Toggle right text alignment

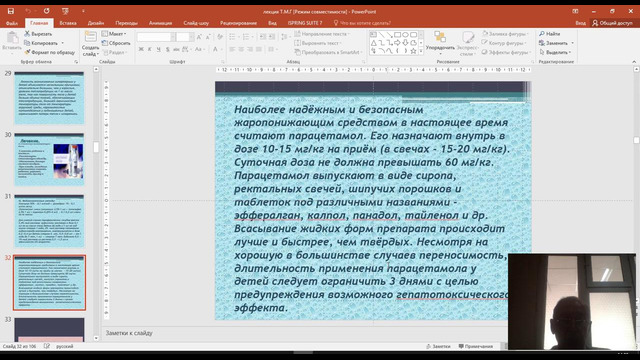250,49
